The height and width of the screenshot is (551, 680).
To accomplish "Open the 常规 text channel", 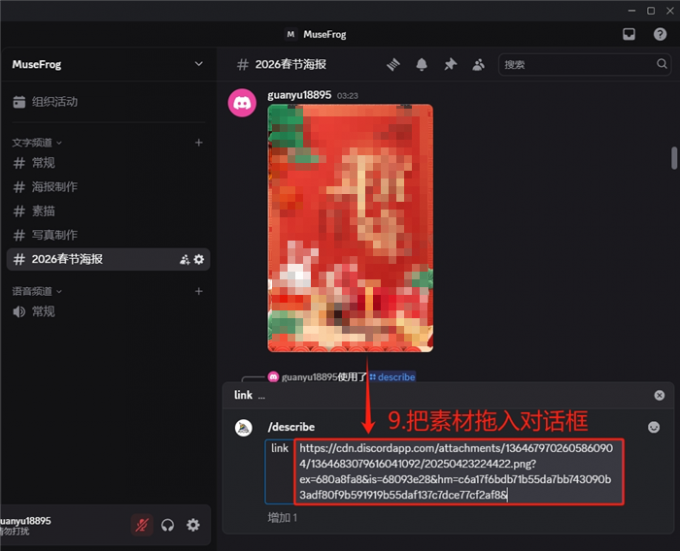I will (108, 163).
